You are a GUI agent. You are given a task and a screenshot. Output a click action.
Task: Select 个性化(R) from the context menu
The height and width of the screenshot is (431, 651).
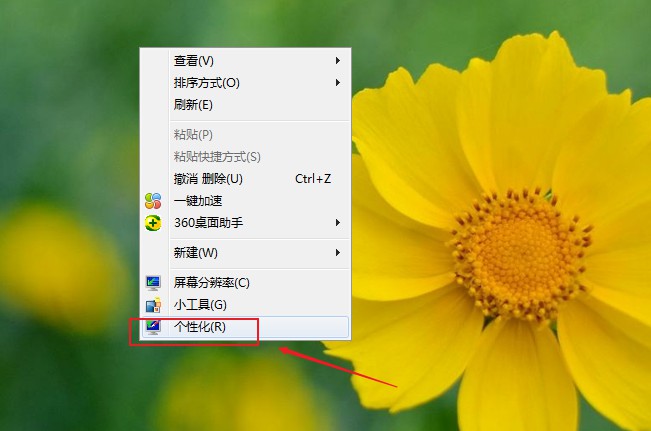click(x=245, y=327)
